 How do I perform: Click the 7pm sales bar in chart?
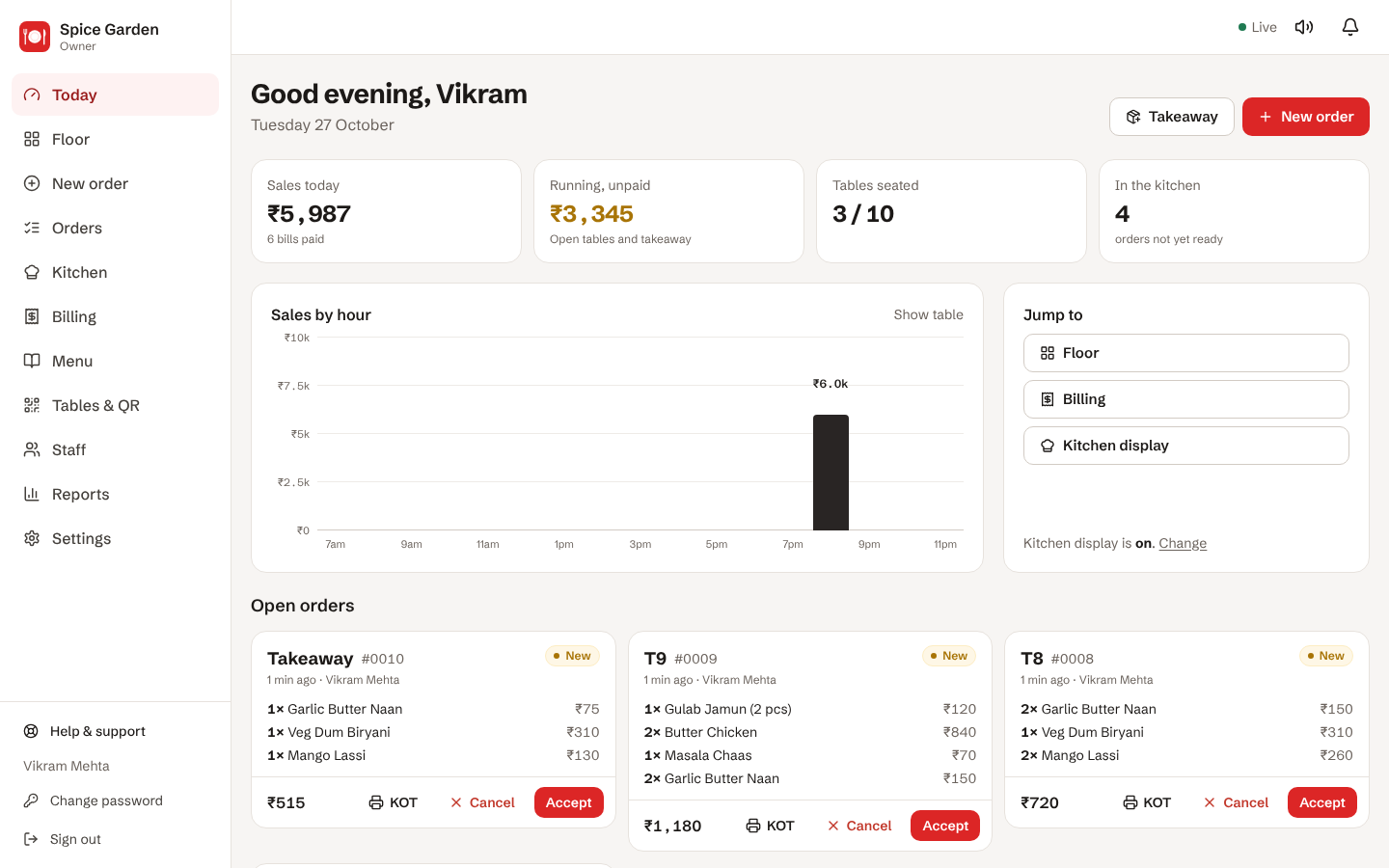(831, 473)
